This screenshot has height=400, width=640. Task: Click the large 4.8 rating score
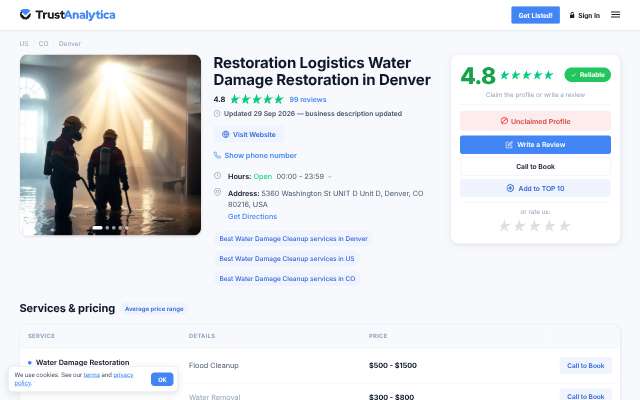pos(478,76)
